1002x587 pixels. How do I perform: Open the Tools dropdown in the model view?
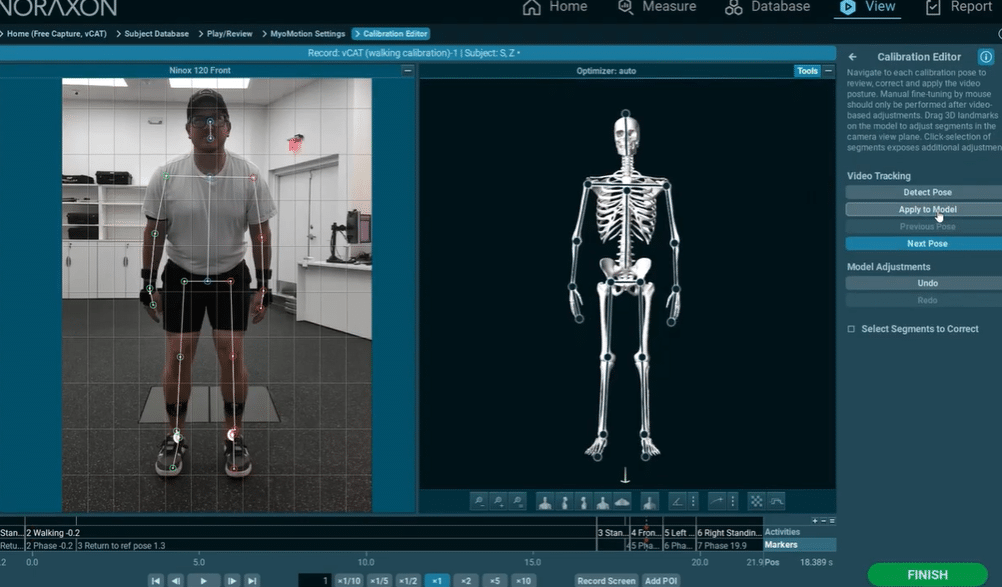coord(807,71)
